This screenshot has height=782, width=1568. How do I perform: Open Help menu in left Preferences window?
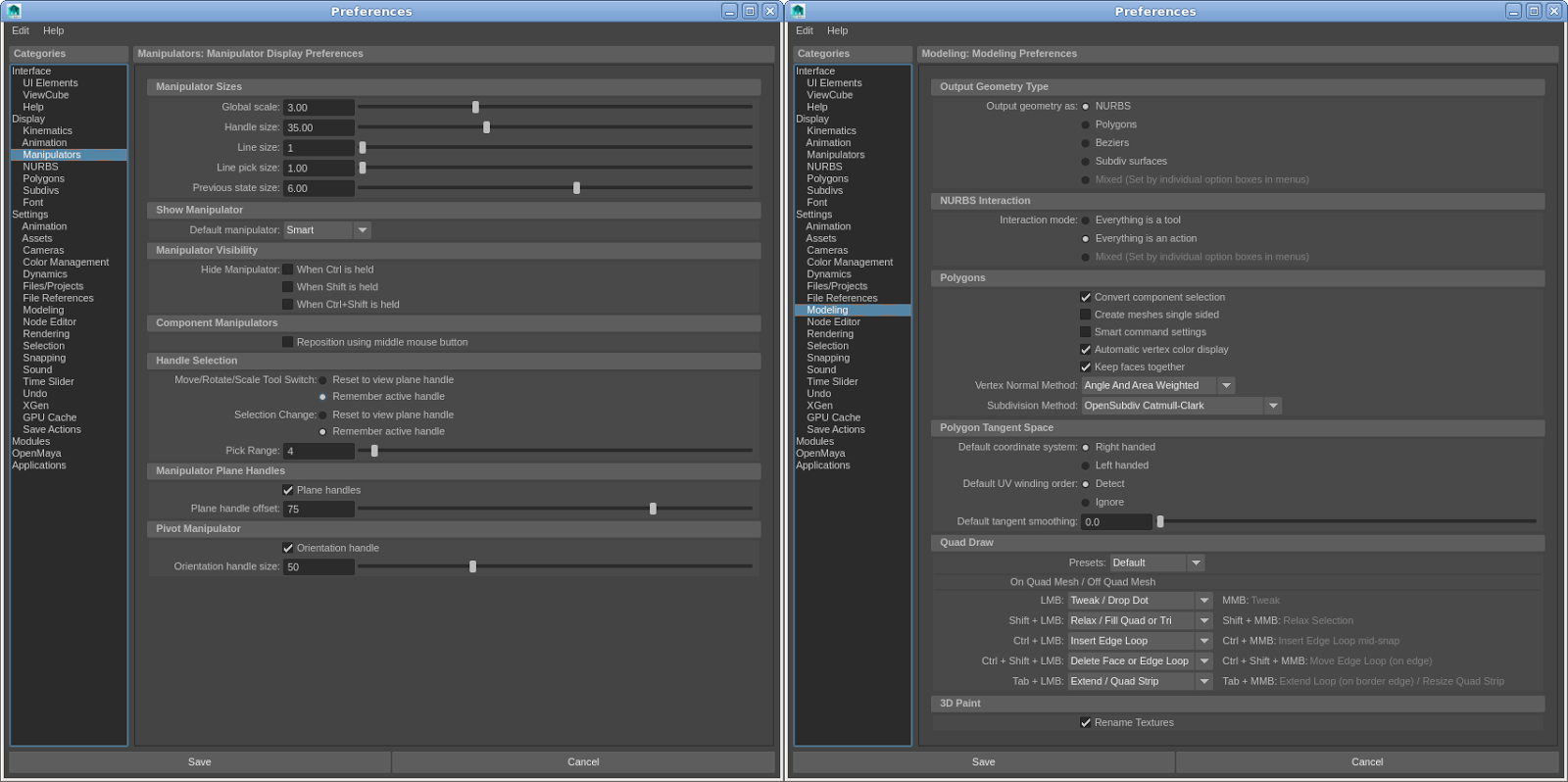(x=53, y=30)
